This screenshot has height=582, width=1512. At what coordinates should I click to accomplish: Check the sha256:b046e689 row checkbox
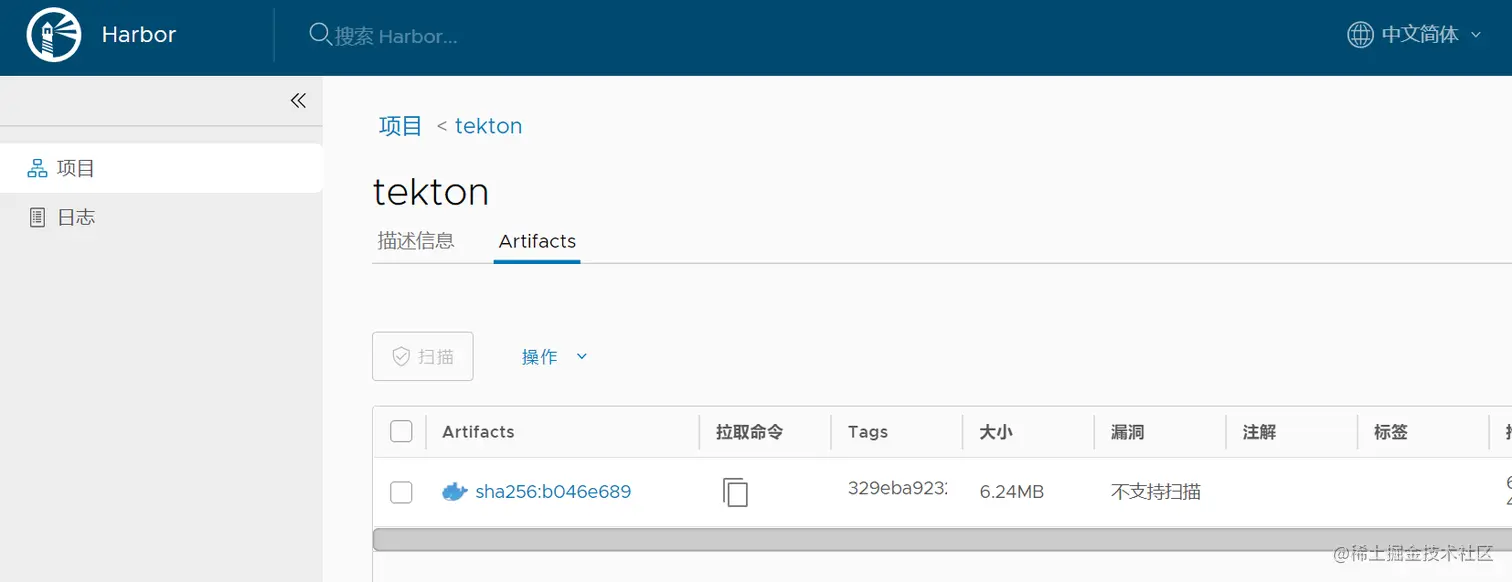point(401,492)
